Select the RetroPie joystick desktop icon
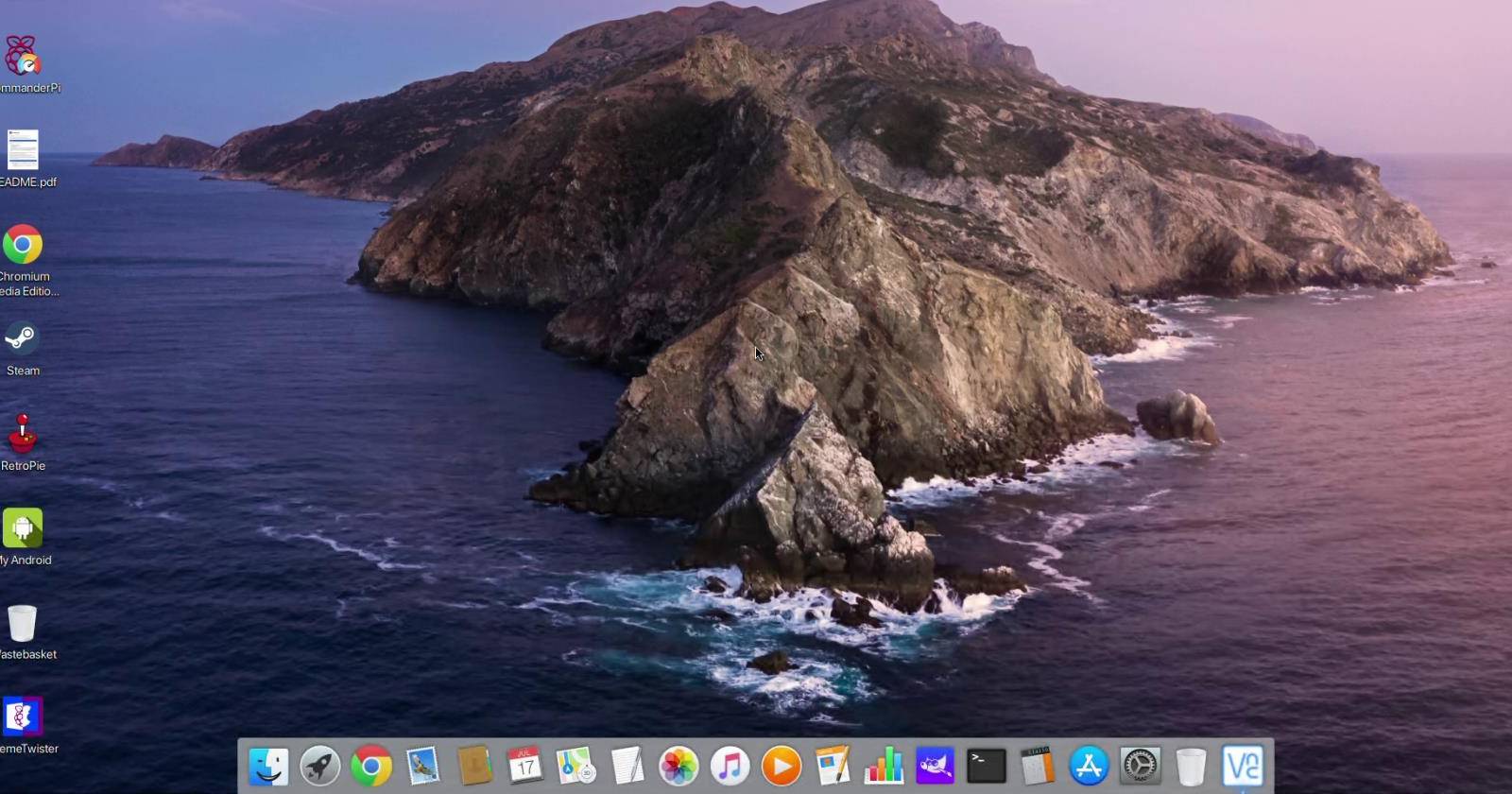The image size is (1512, 794). tap(23, 442)
